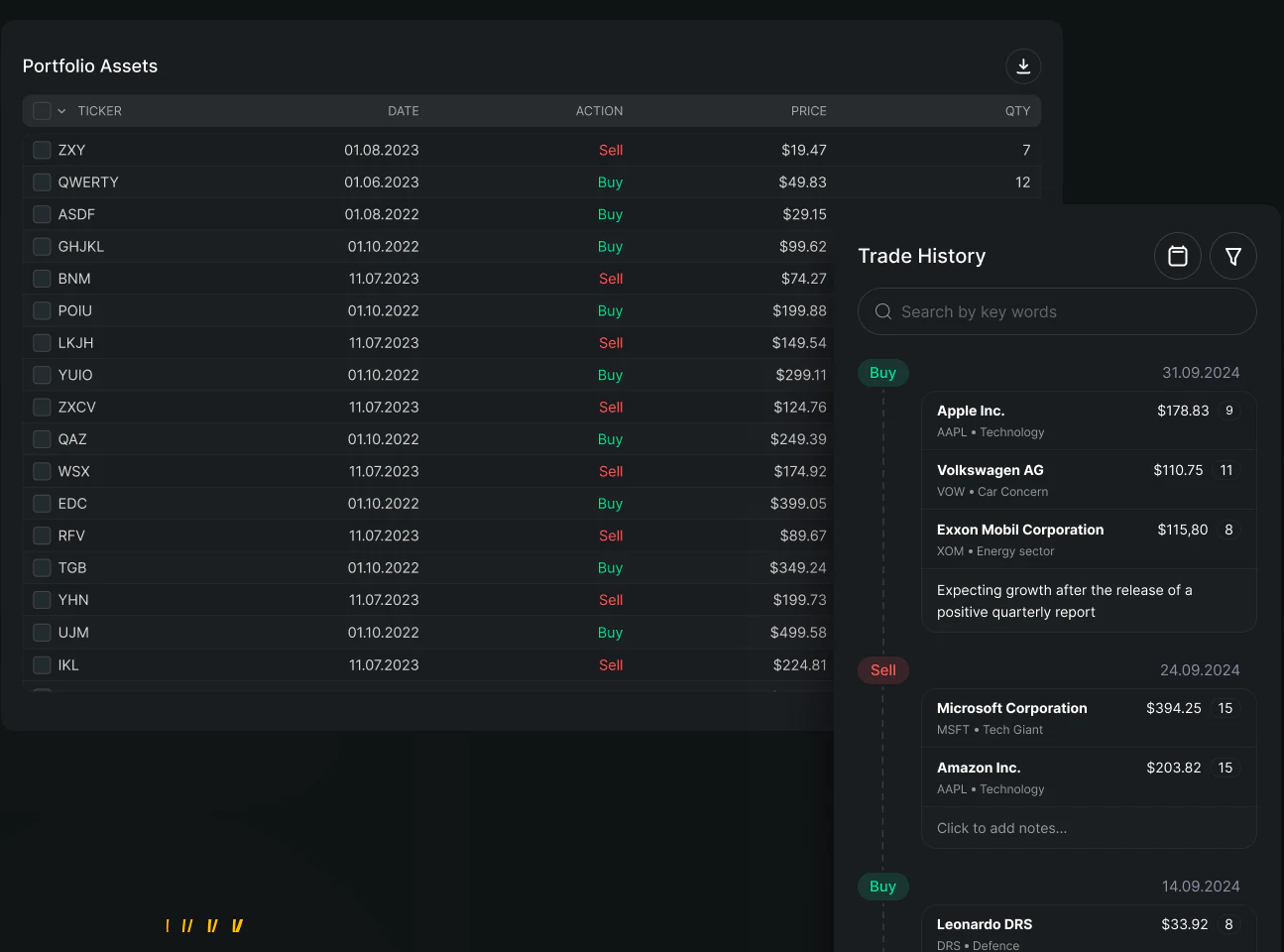
Task: Click the 01.06.2023 date cell
Action: (382, 182)
